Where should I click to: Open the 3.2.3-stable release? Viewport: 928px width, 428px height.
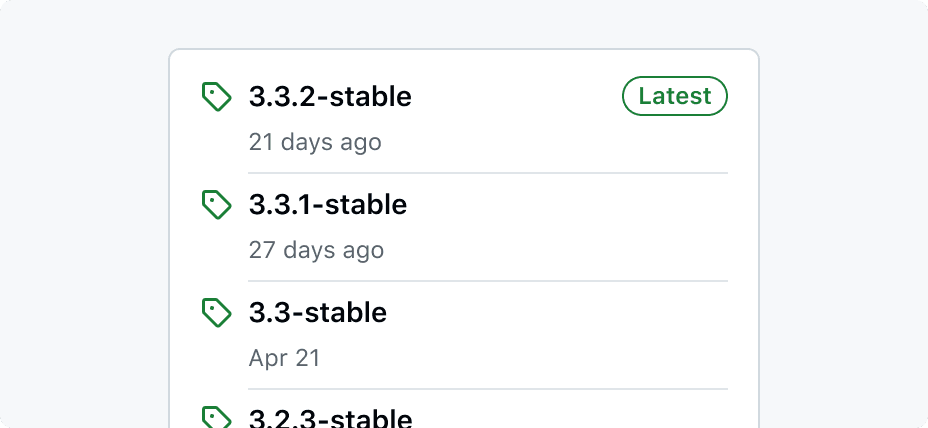click(330, 419)
